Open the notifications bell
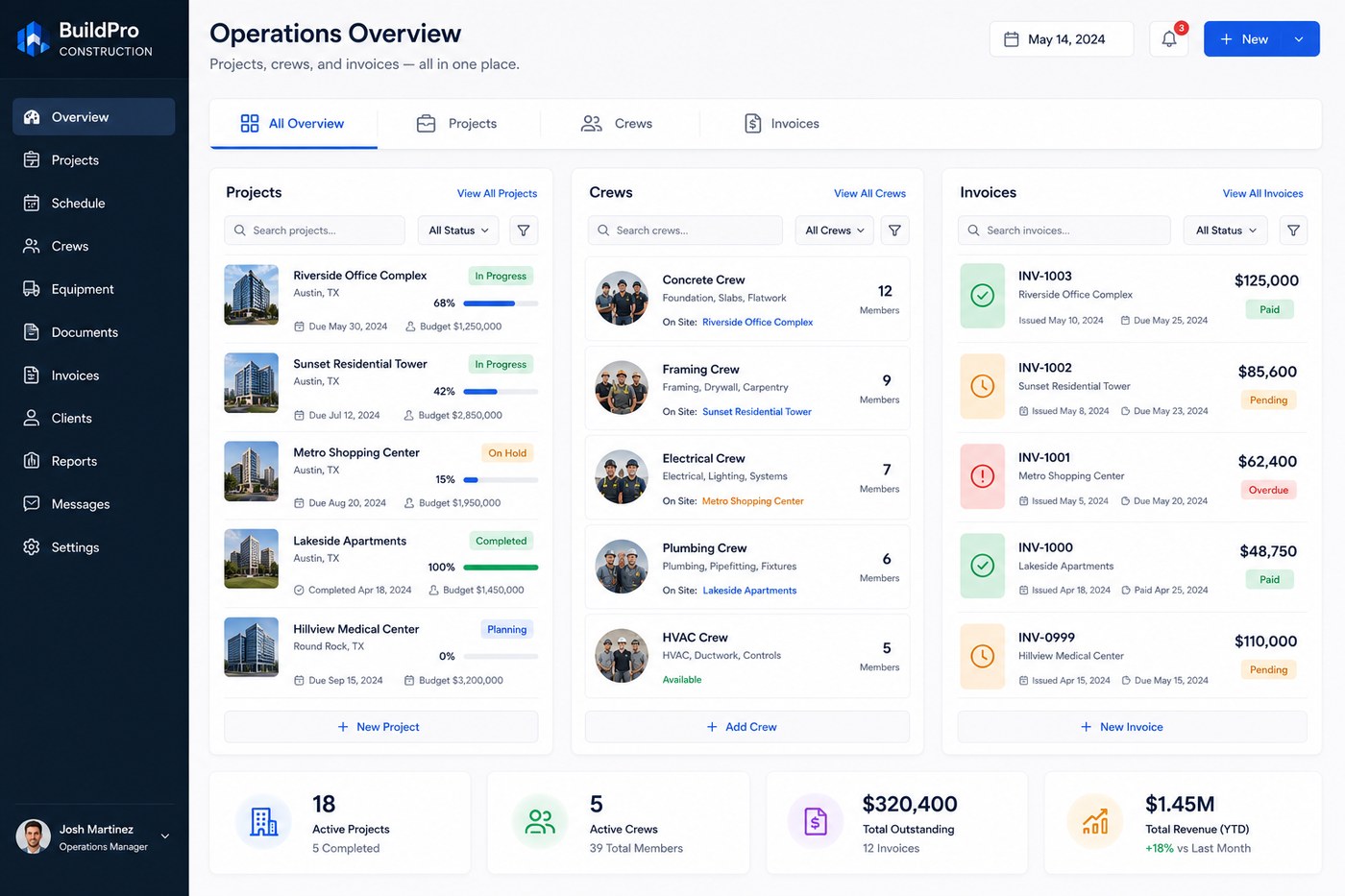The height and width of the screenshot is (896, 1345). (1169, 39)
